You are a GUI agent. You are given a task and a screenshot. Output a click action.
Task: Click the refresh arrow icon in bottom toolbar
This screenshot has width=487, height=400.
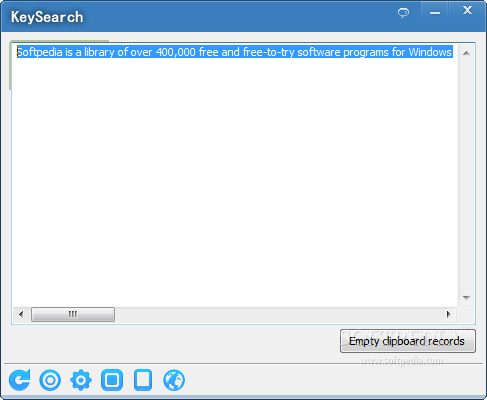(x=20, y=380)
